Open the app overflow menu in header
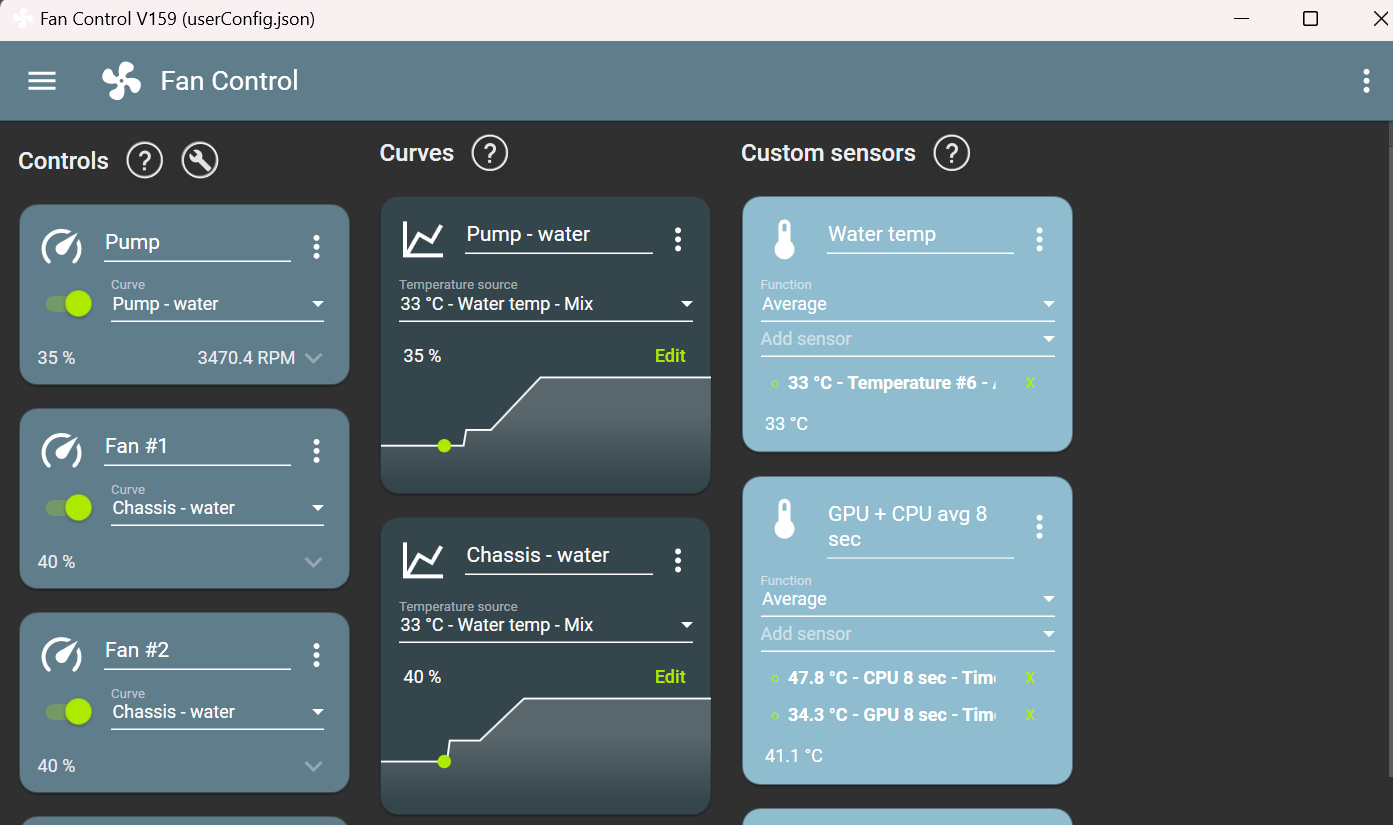This screenshot has height=825, width=1393. point(1366,81)
